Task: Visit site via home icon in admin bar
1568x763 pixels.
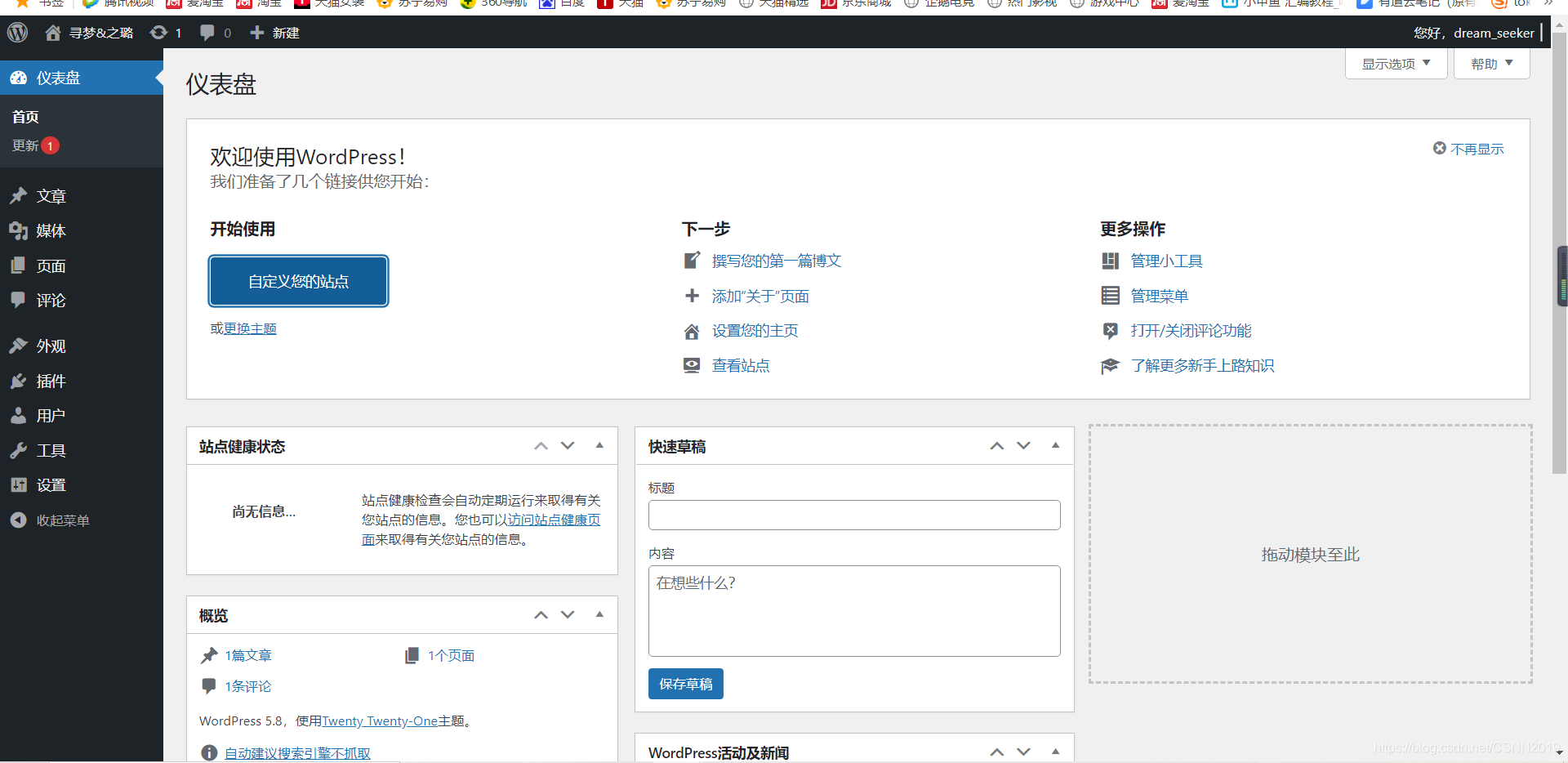Action: [x=53, y=33]
